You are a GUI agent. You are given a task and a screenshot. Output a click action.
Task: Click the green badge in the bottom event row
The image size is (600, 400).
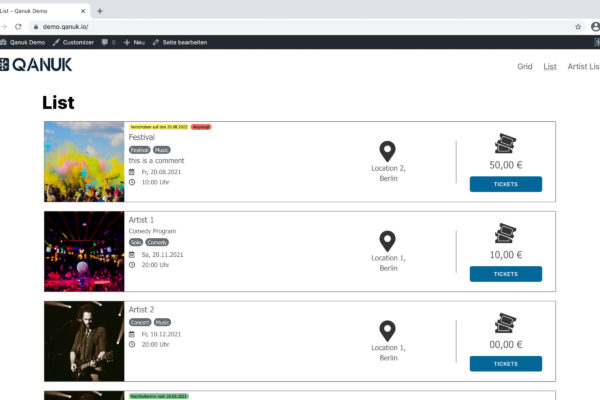[159, 396]
